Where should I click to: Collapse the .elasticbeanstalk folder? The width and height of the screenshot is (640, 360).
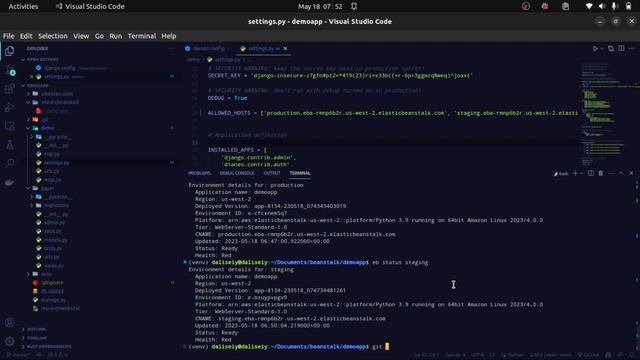click(x=56, y=102)
